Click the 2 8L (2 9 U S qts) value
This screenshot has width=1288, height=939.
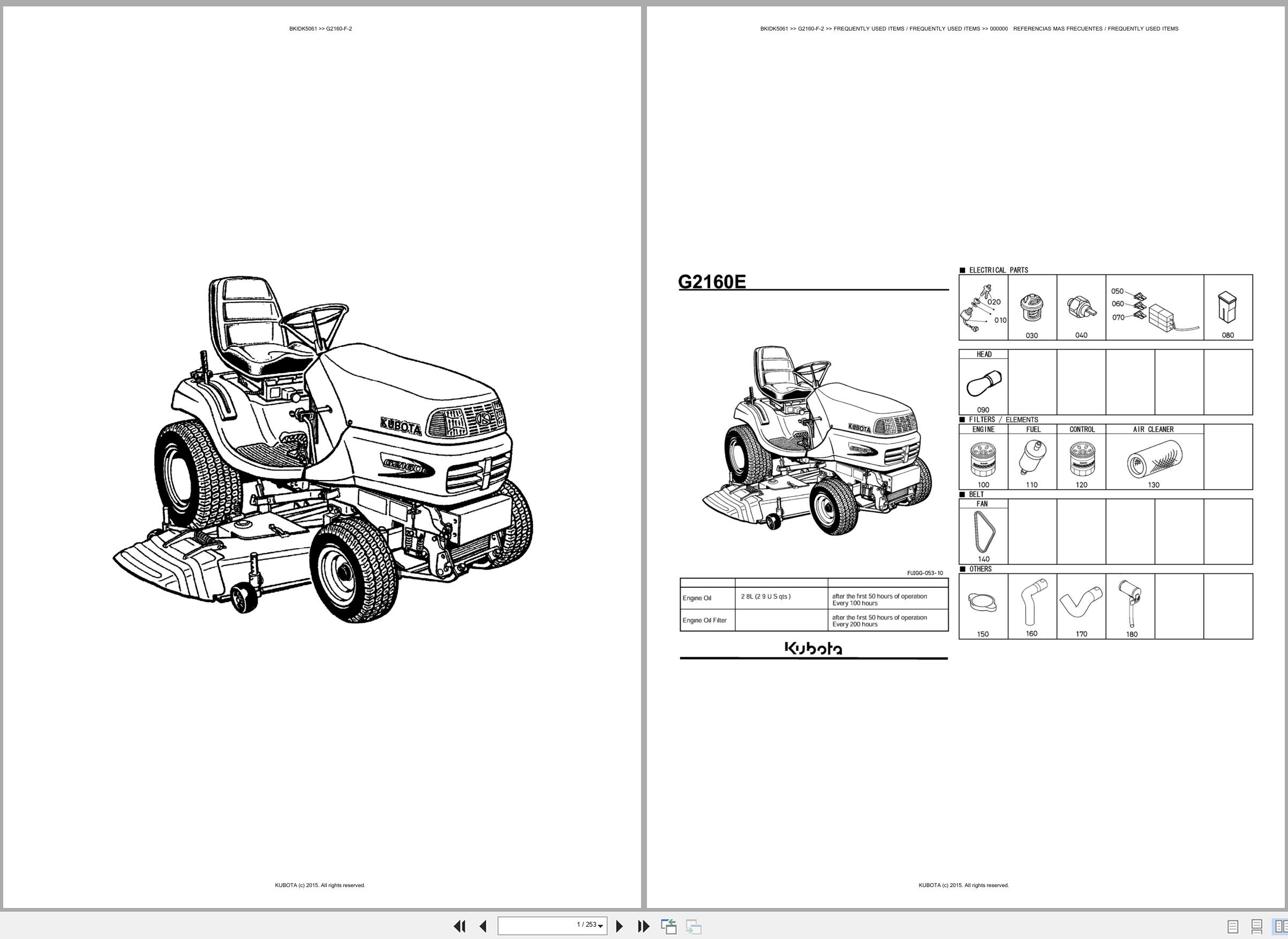pyautogui.click(x=765, y=596)
